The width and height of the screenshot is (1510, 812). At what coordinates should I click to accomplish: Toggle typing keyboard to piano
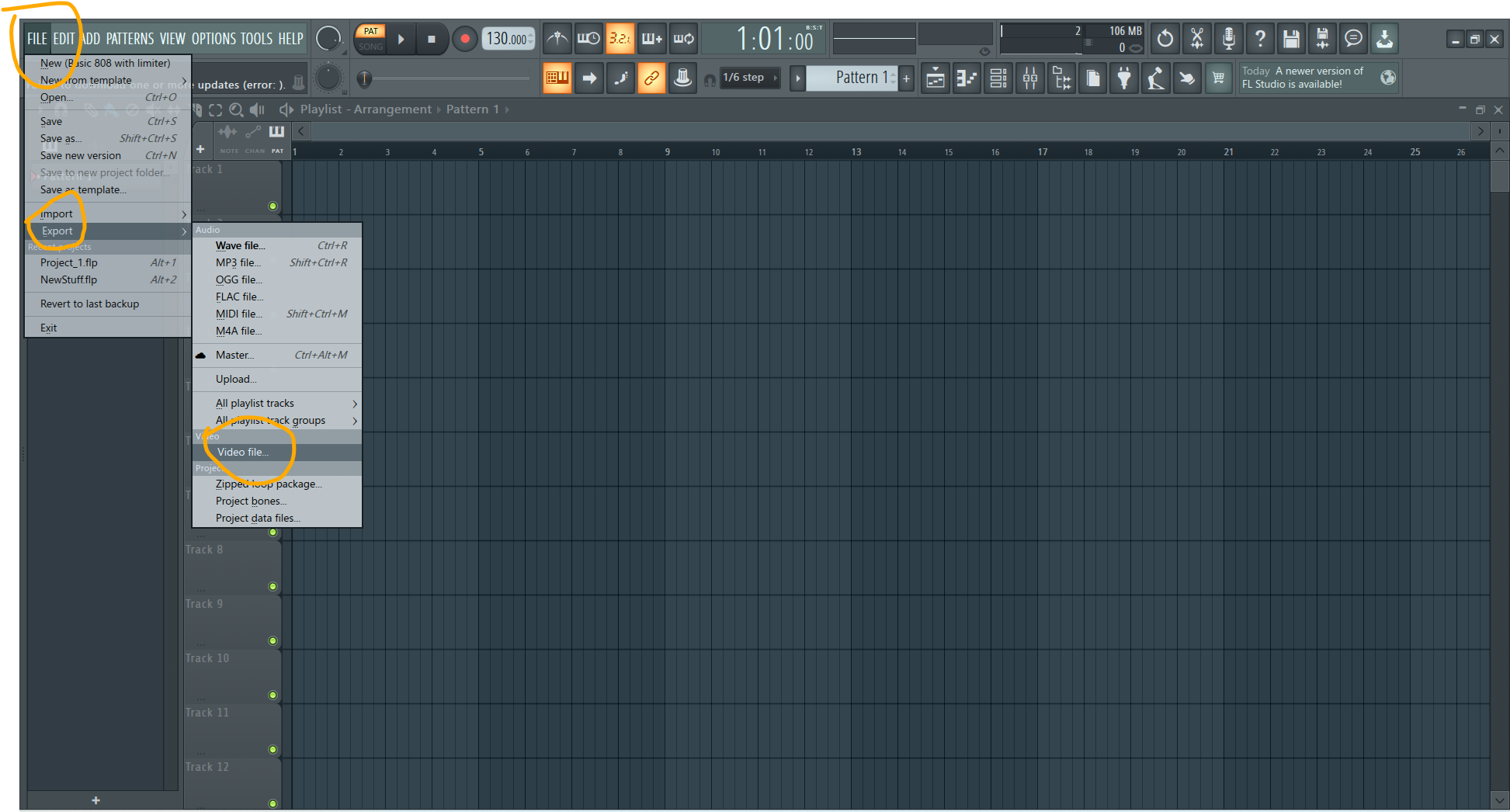pyautogui.click(x=557, y=78)
